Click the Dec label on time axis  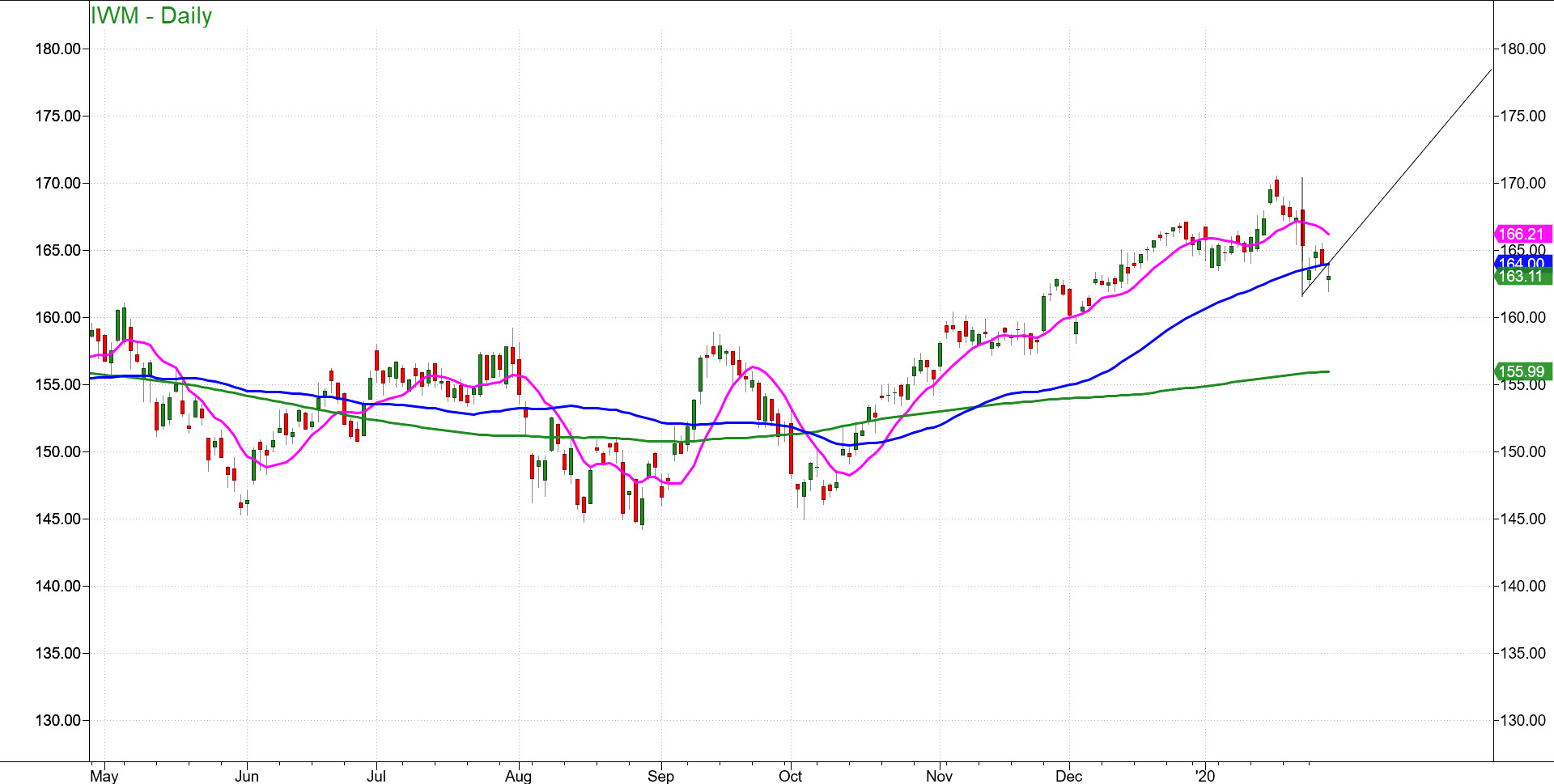(x=1068, y=776)
